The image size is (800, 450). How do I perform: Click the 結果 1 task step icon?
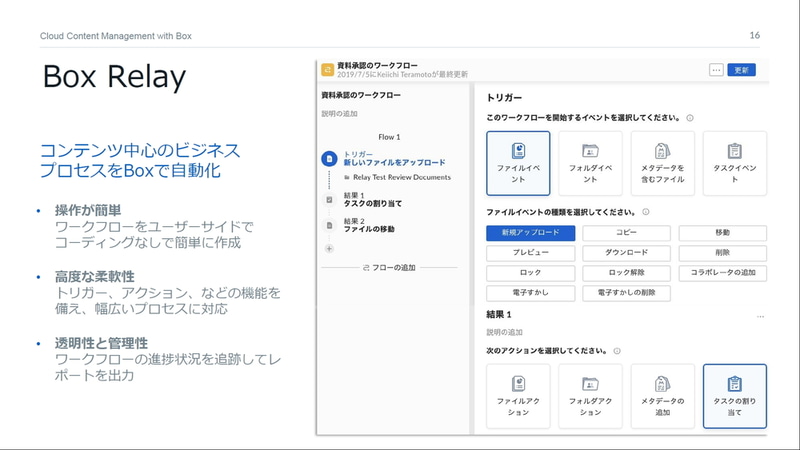[x=329, y=199]
